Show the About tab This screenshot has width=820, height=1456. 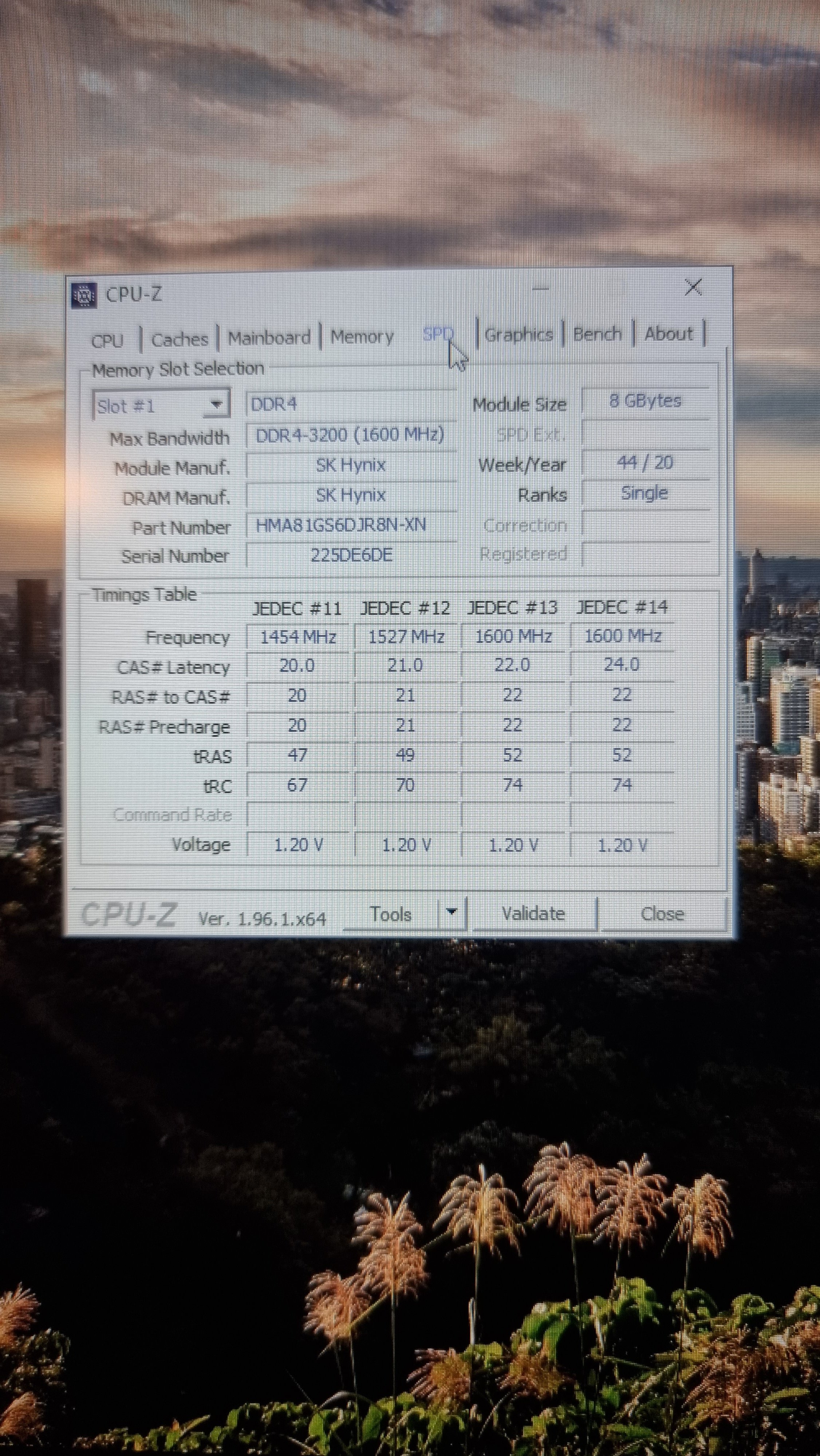[669, 333]
